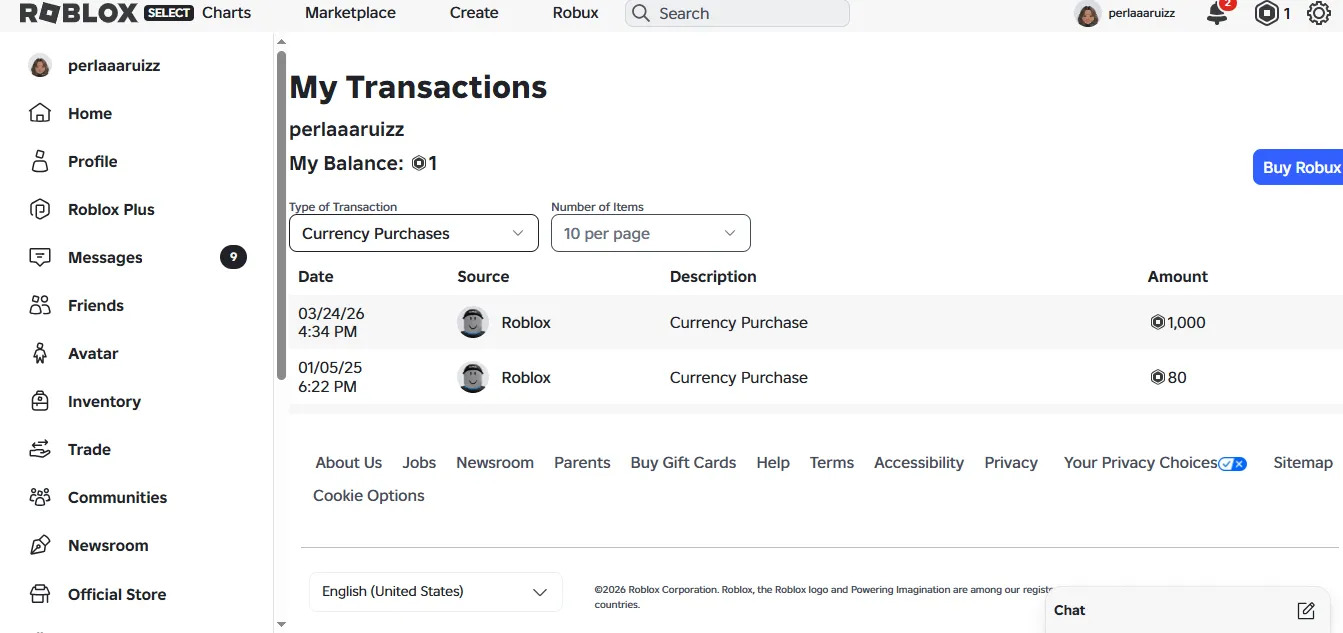This screenshot has height=633, width=1343.
Task: Expand the Type of Transaction dropdown
Action: click(414, 233)
